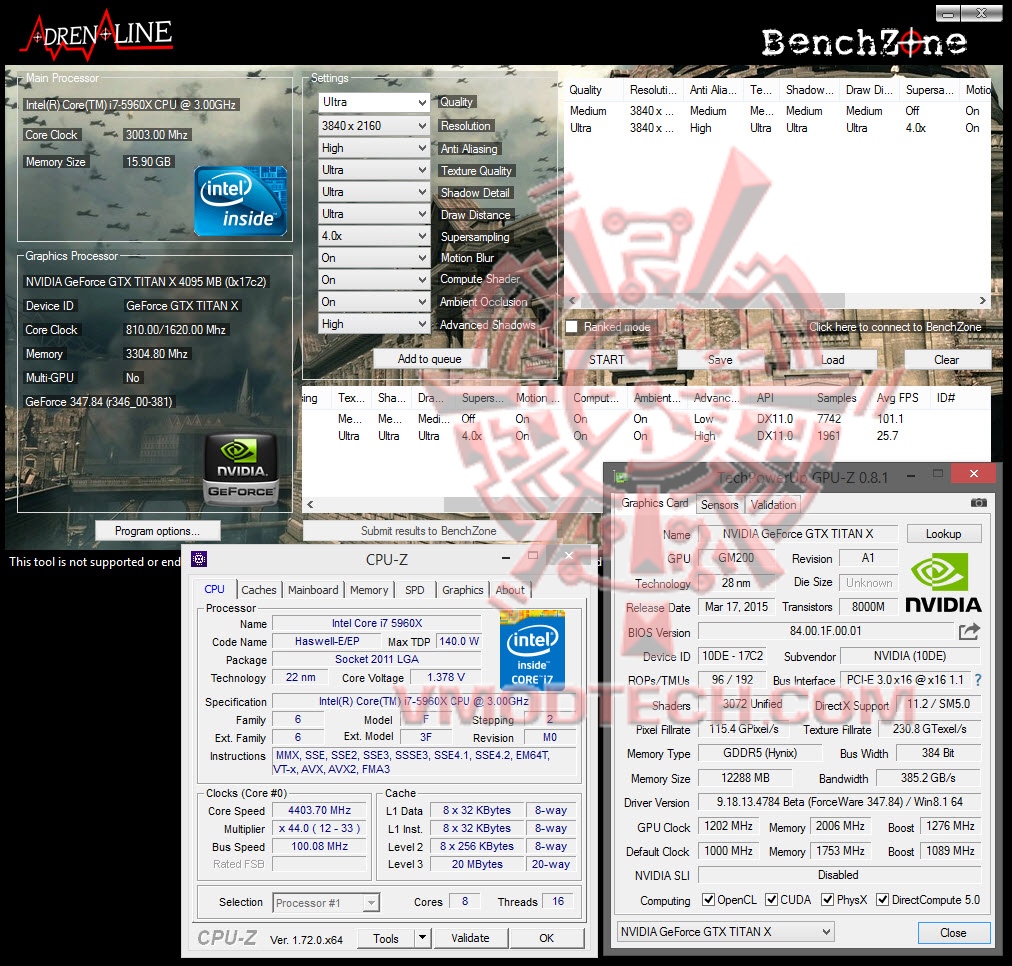
Task: Expand the Shadow Detail dropdown
Action: pos(374,192)
